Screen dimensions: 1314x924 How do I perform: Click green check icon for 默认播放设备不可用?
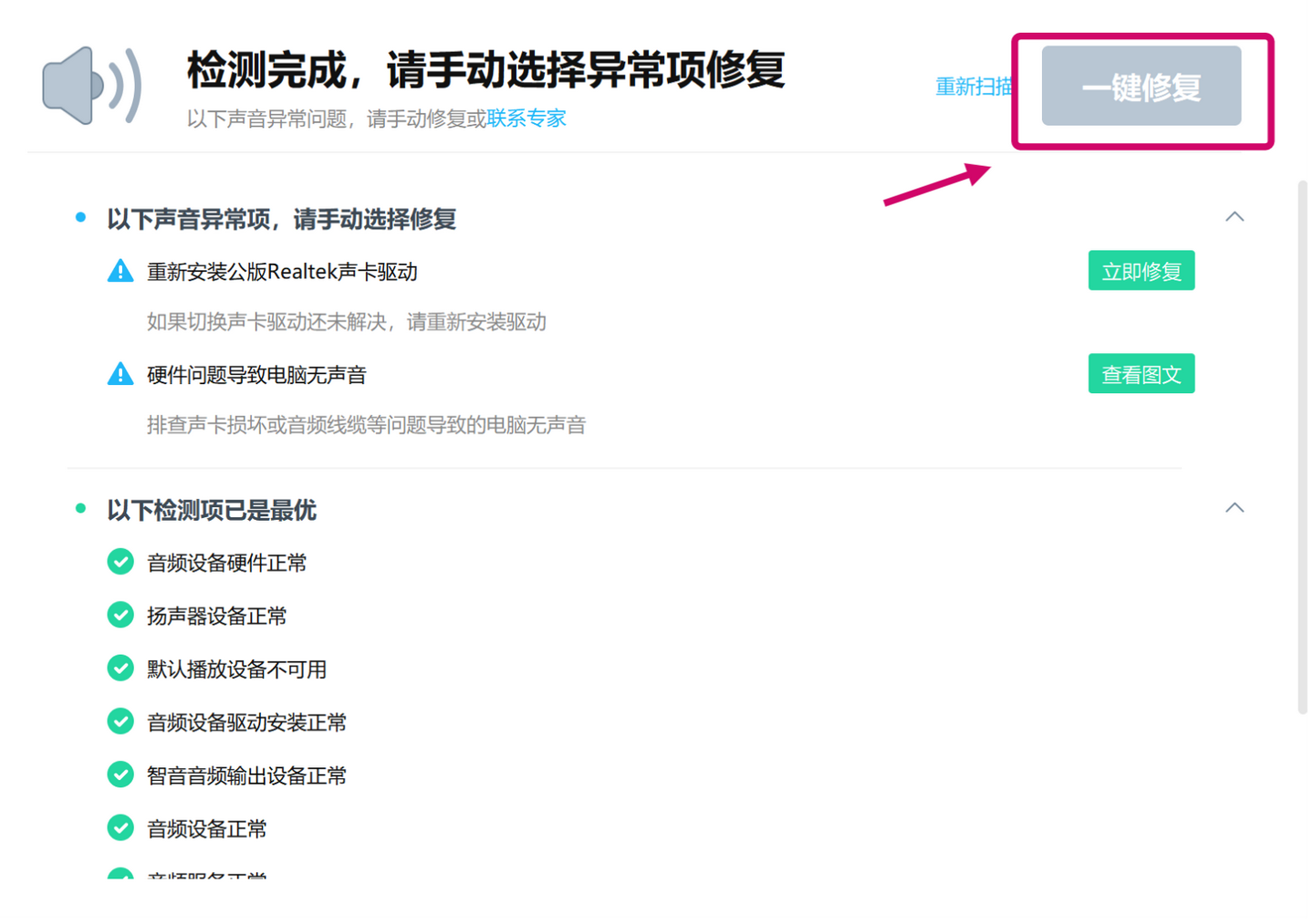(x=120, y=669)
